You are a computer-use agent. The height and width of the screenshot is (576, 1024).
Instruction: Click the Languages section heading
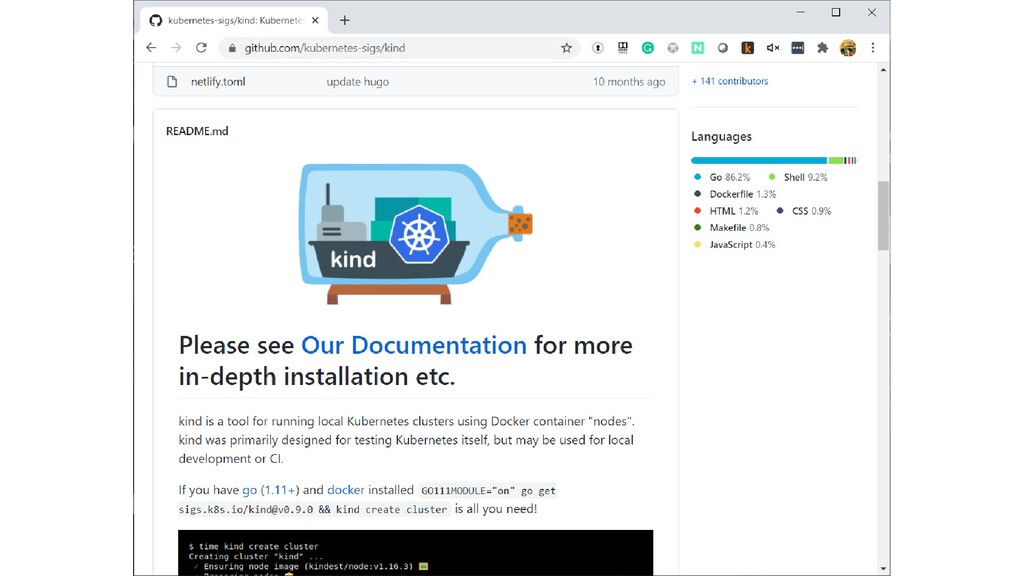pyautogui.click(x=722, y=136)
